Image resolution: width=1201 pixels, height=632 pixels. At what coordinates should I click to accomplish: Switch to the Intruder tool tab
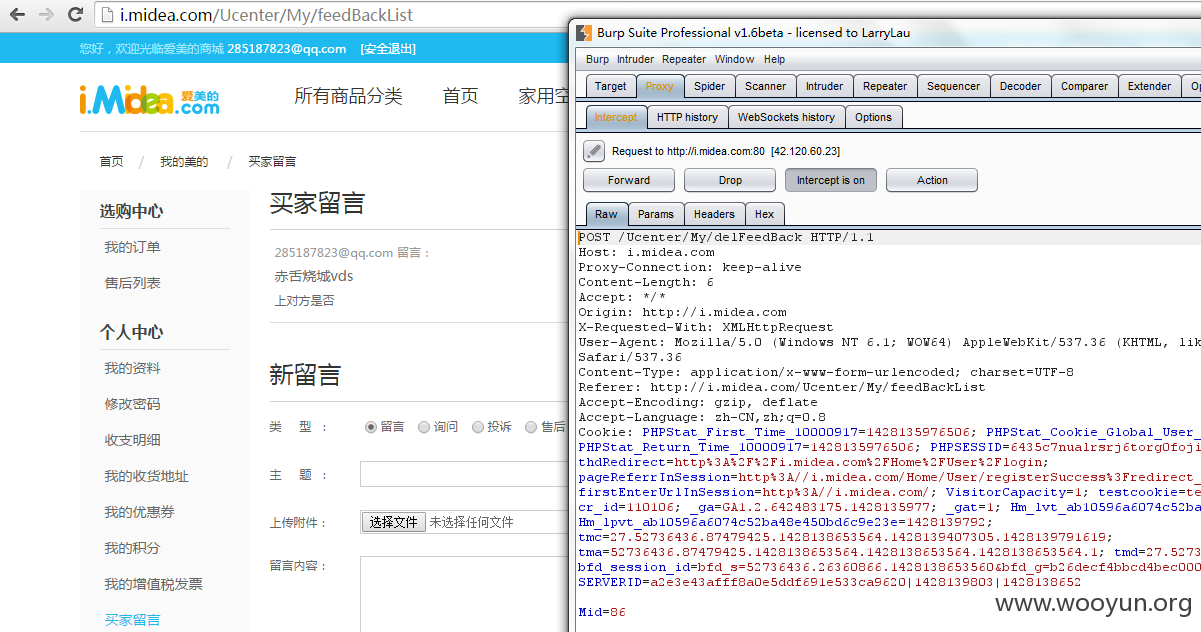(x=824, y=86)
